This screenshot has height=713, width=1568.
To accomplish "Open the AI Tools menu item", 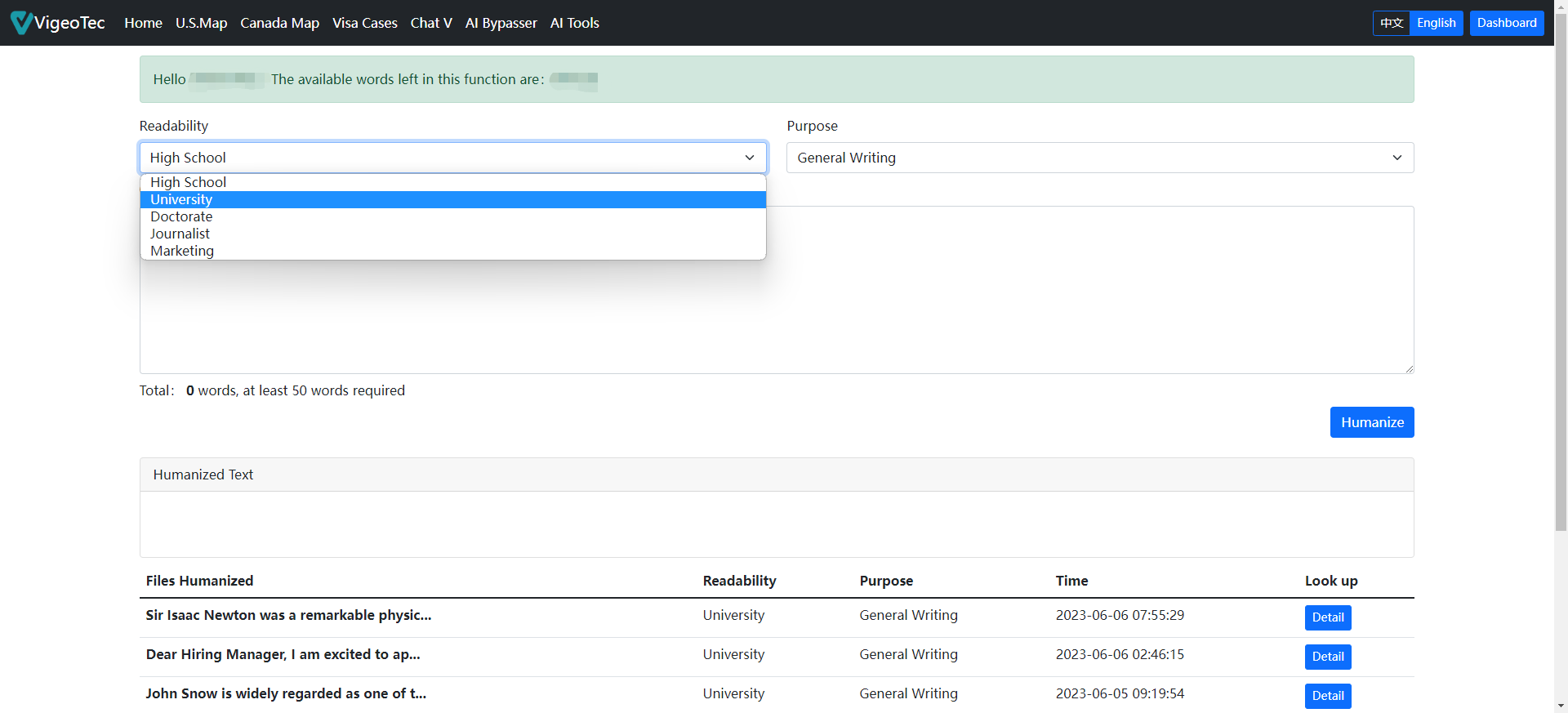I will [574, 23].
